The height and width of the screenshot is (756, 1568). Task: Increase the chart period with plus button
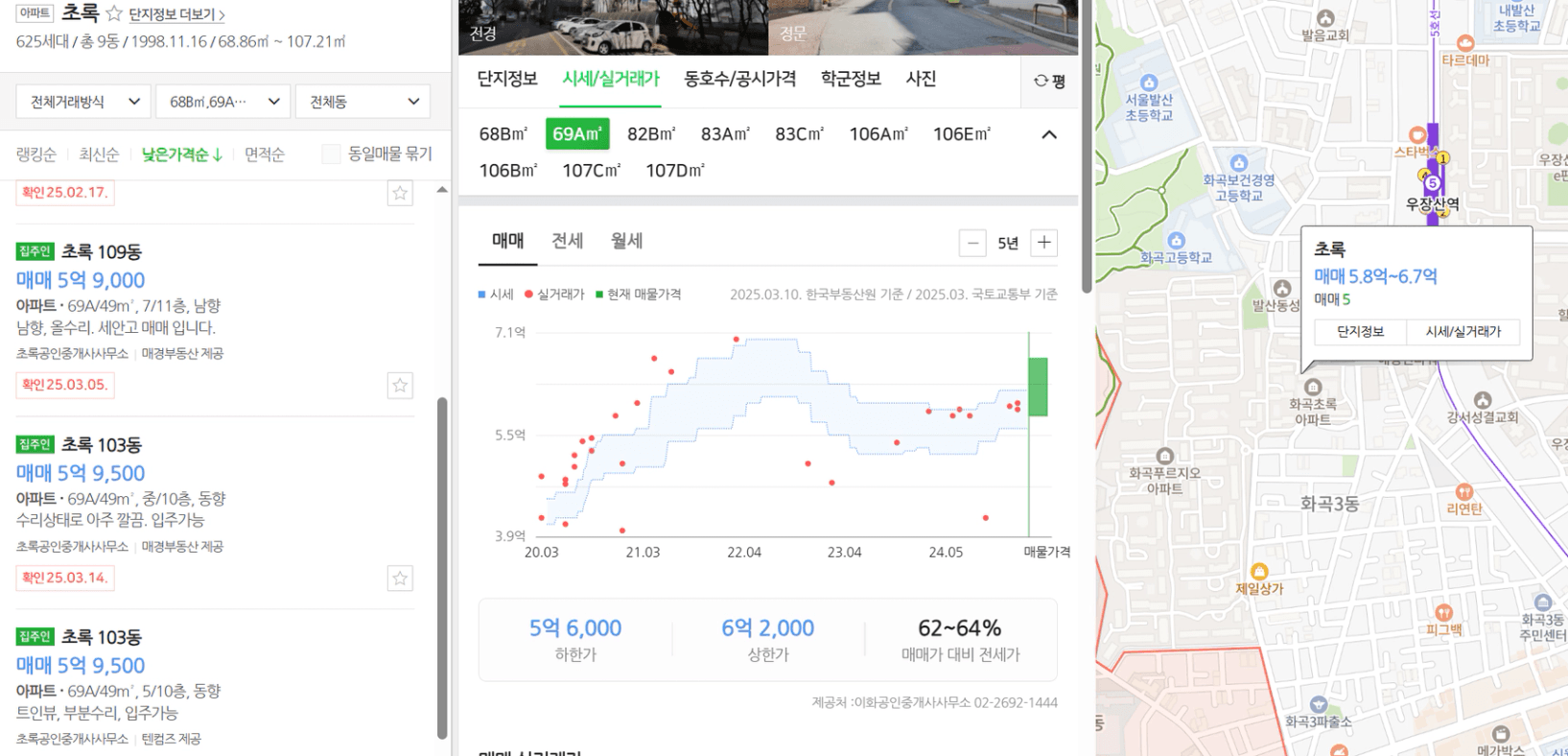(x=1043, y=243)
